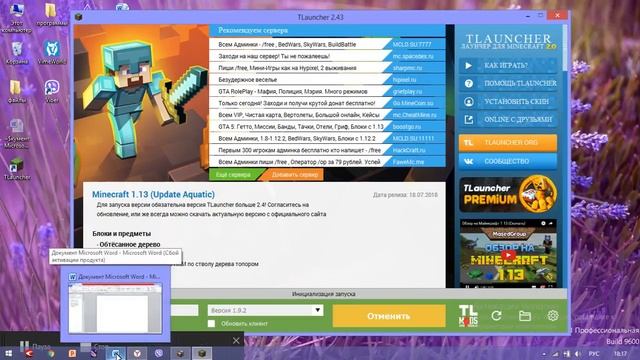Screen dimensions: 640x360
Task: Click server address HackCraft.ru
Action: 409,150
